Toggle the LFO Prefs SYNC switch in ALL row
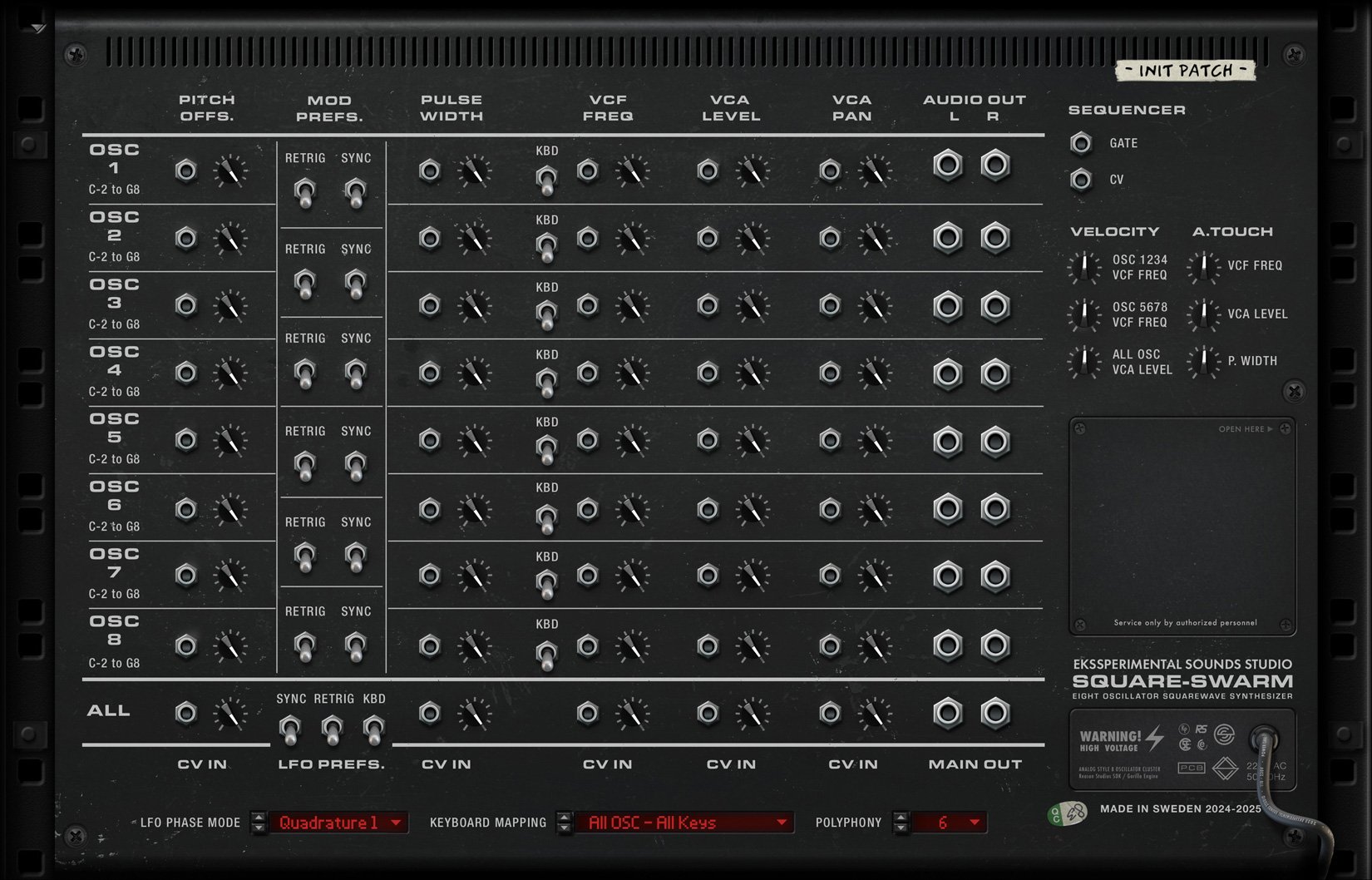Viewport: 1372px width, 880px height. click(290, 729)
